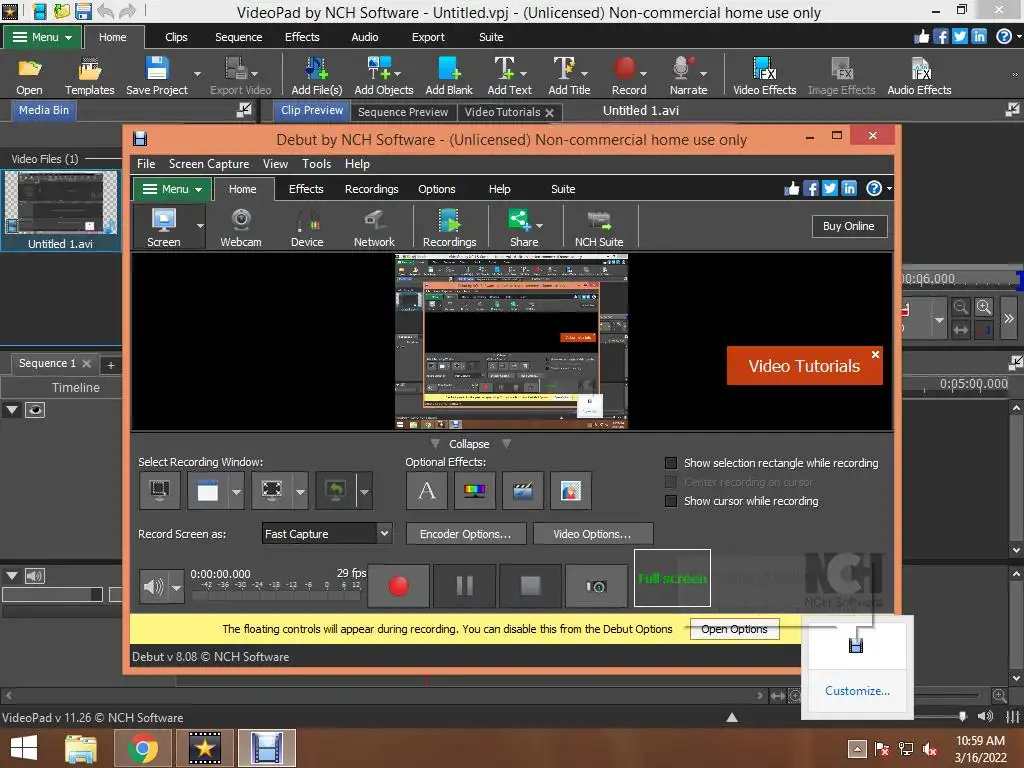The width and height of the screenshot is (1024, 768).
Task: Click the Screen capture icon in Debut
Action: [163, 227]
